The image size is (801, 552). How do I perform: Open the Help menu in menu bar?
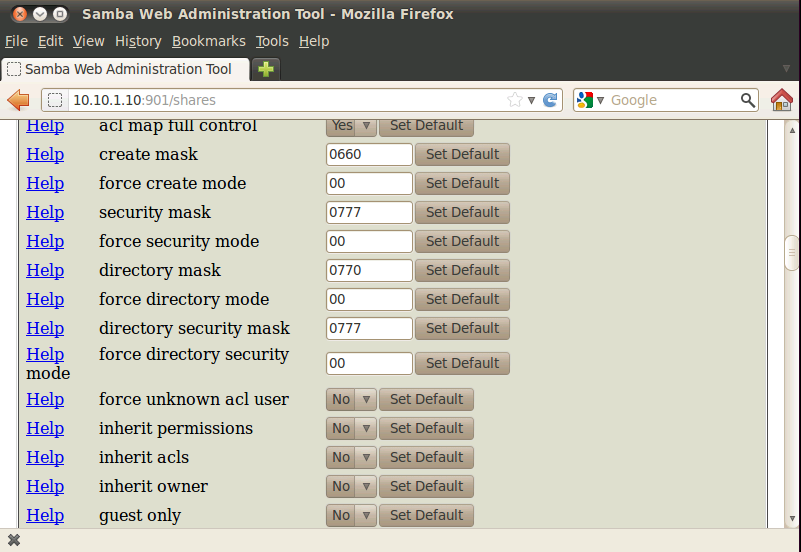(314, 41)
